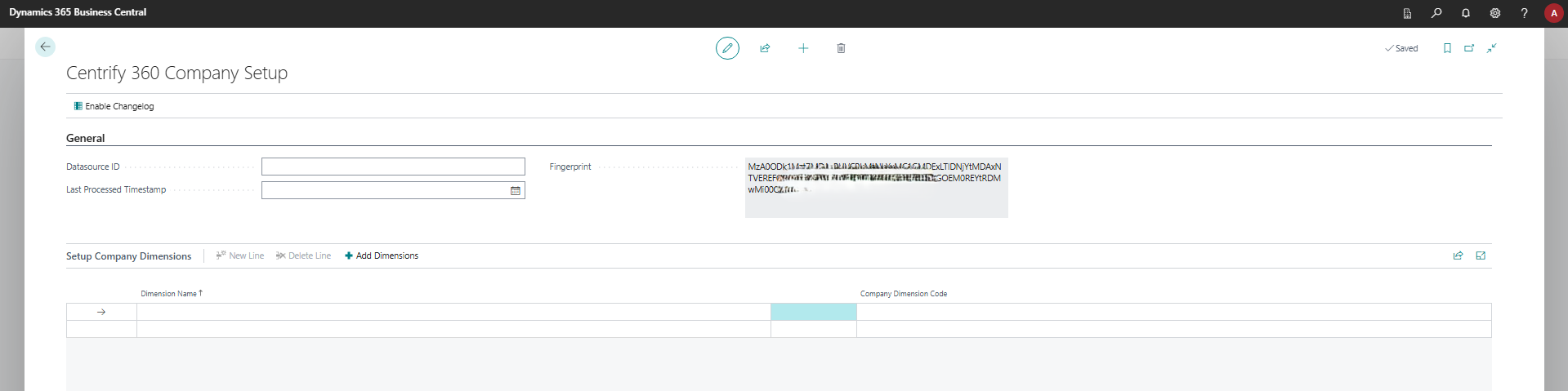Screen dimensions: 1568x391
Task: Click the bookmark icon
Action: [1447, 48]
